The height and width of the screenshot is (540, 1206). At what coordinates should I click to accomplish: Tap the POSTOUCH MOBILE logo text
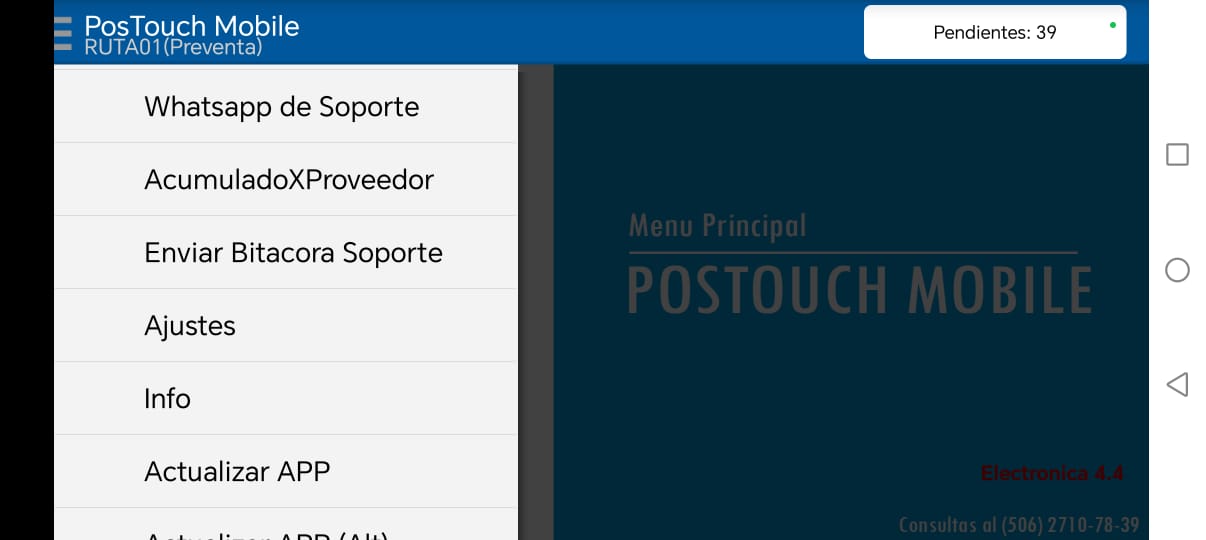click(860, 290)
